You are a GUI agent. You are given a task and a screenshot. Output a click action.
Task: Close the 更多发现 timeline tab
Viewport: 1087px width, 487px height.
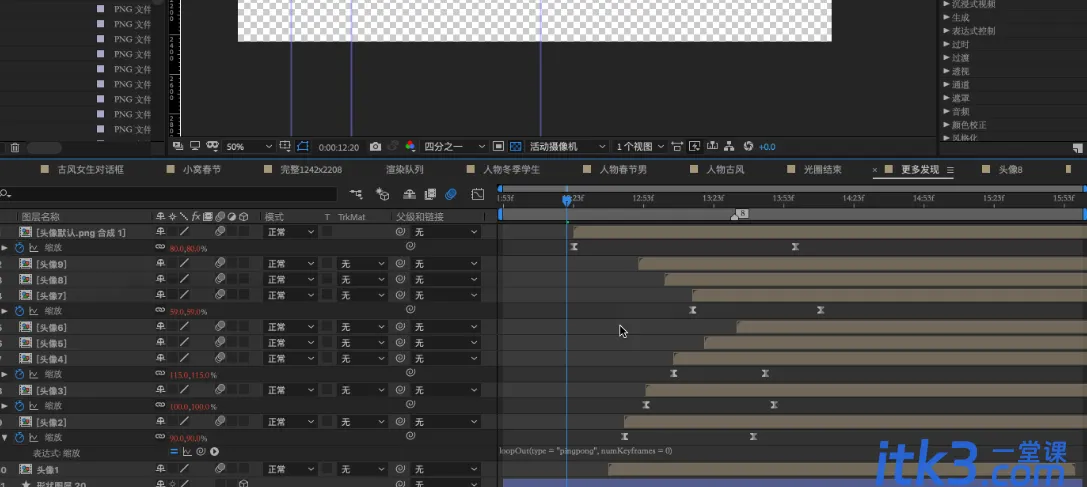[875, 169]
